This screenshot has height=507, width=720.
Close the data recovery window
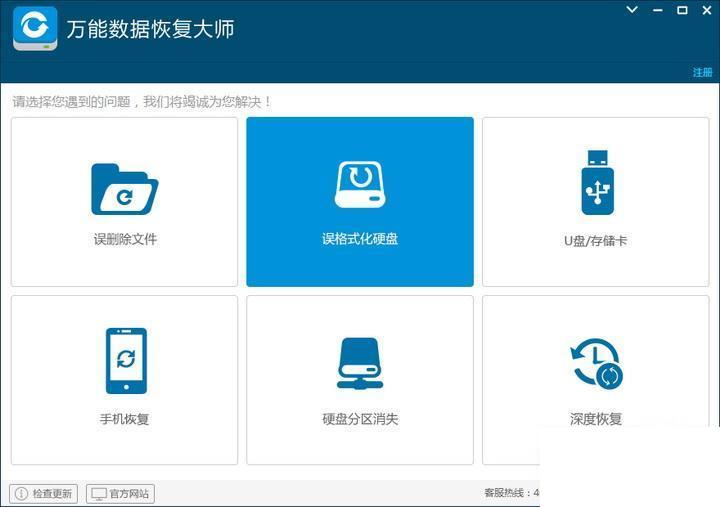[707, 10]
